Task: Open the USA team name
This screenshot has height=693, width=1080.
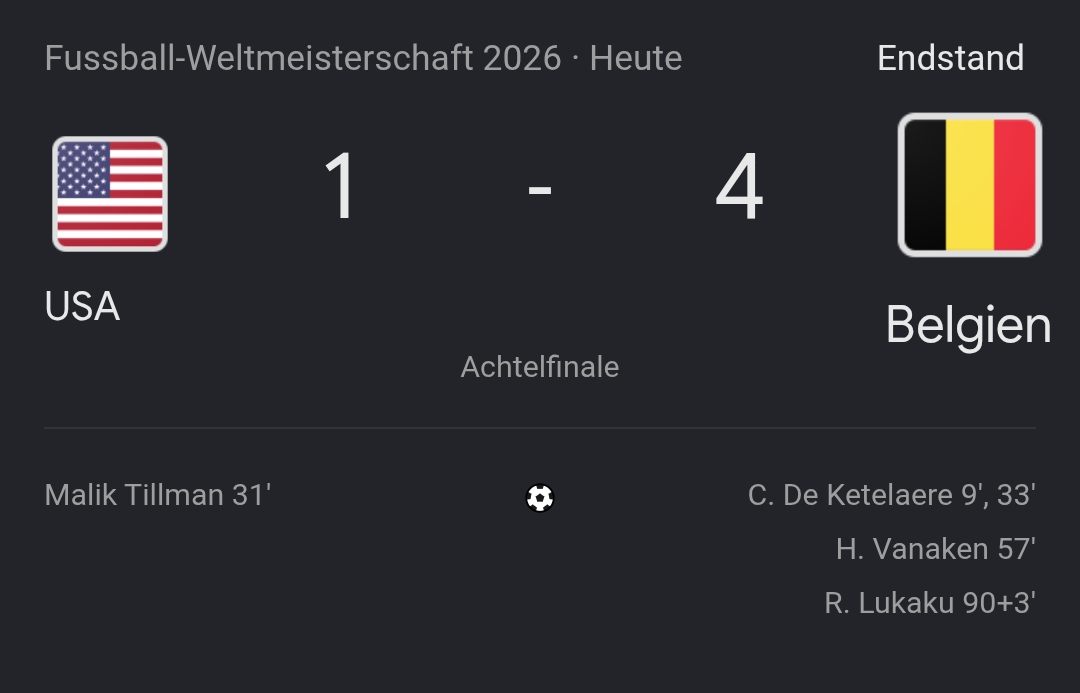Action: pyautogui.click(x=83, y=306)
